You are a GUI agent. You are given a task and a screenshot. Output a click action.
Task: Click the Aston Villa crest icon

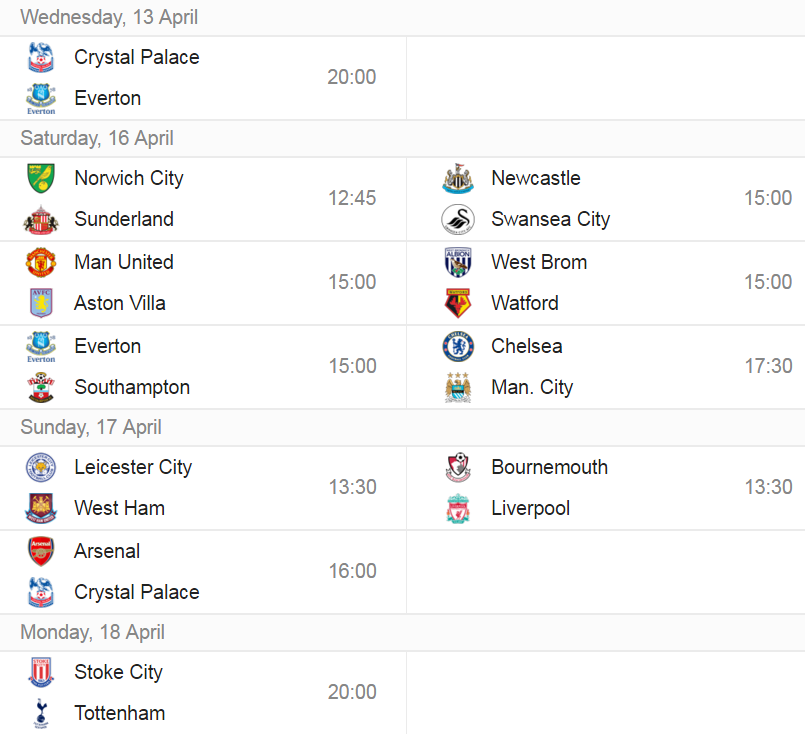(x=41, y=303)
